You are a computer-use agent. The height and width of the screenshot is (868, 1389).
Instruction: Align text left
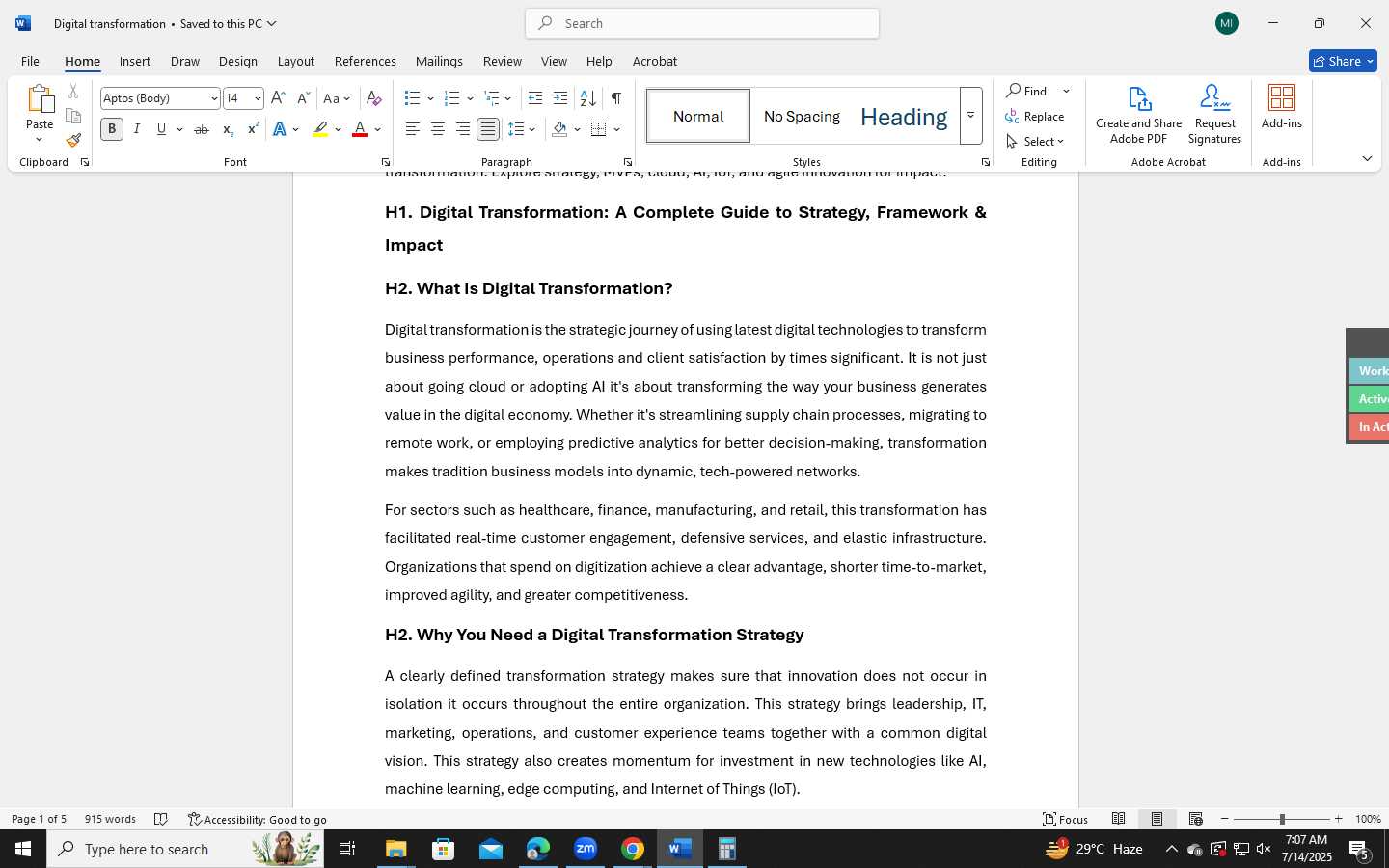coord(412,129)
